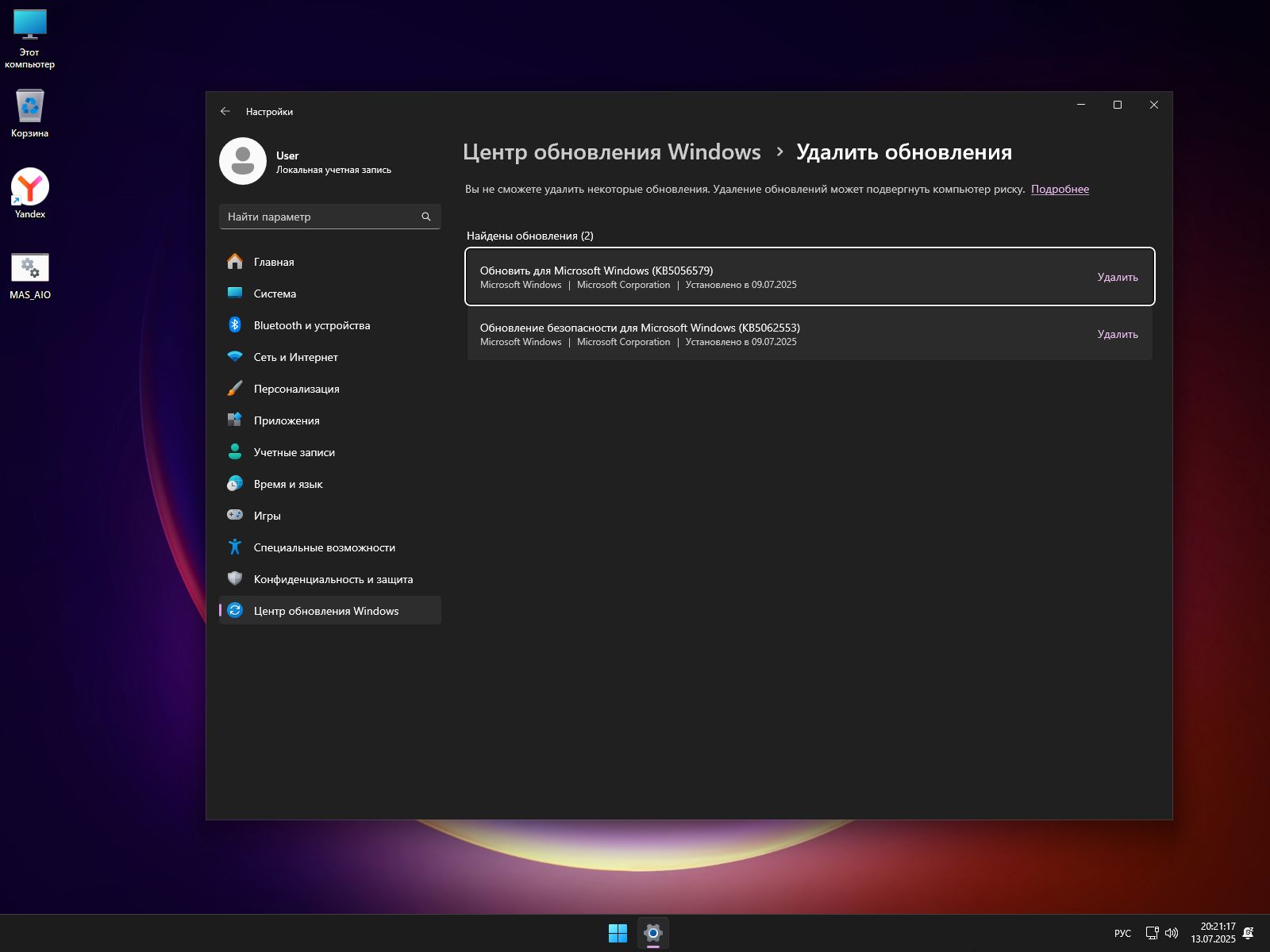
Task: Open Игры settings section
Action: pyautogui.click(x=330, y=515)
